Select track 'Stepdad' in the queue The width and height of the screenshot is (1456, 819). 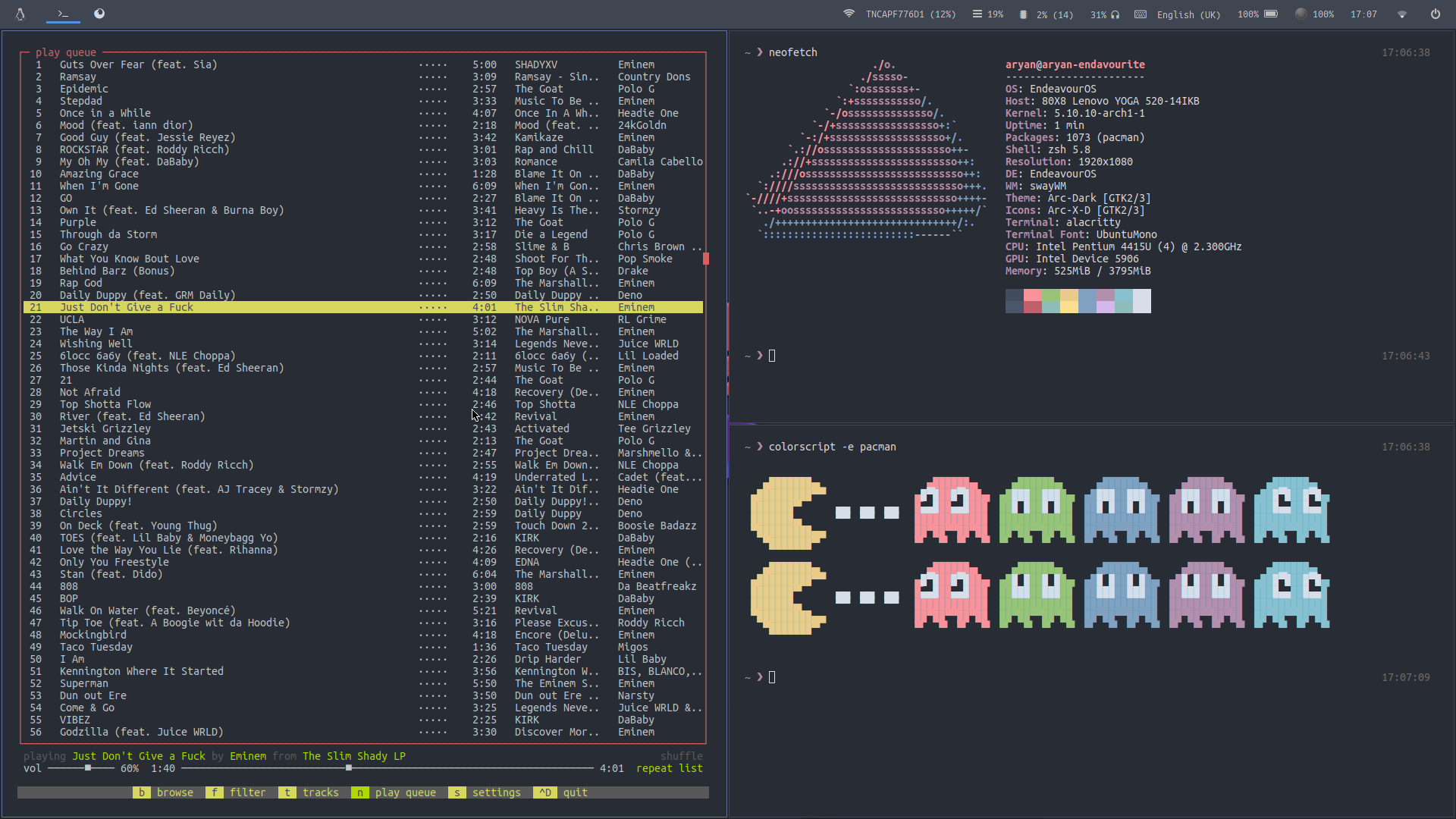pyautogui.click(x=81, y=101)
